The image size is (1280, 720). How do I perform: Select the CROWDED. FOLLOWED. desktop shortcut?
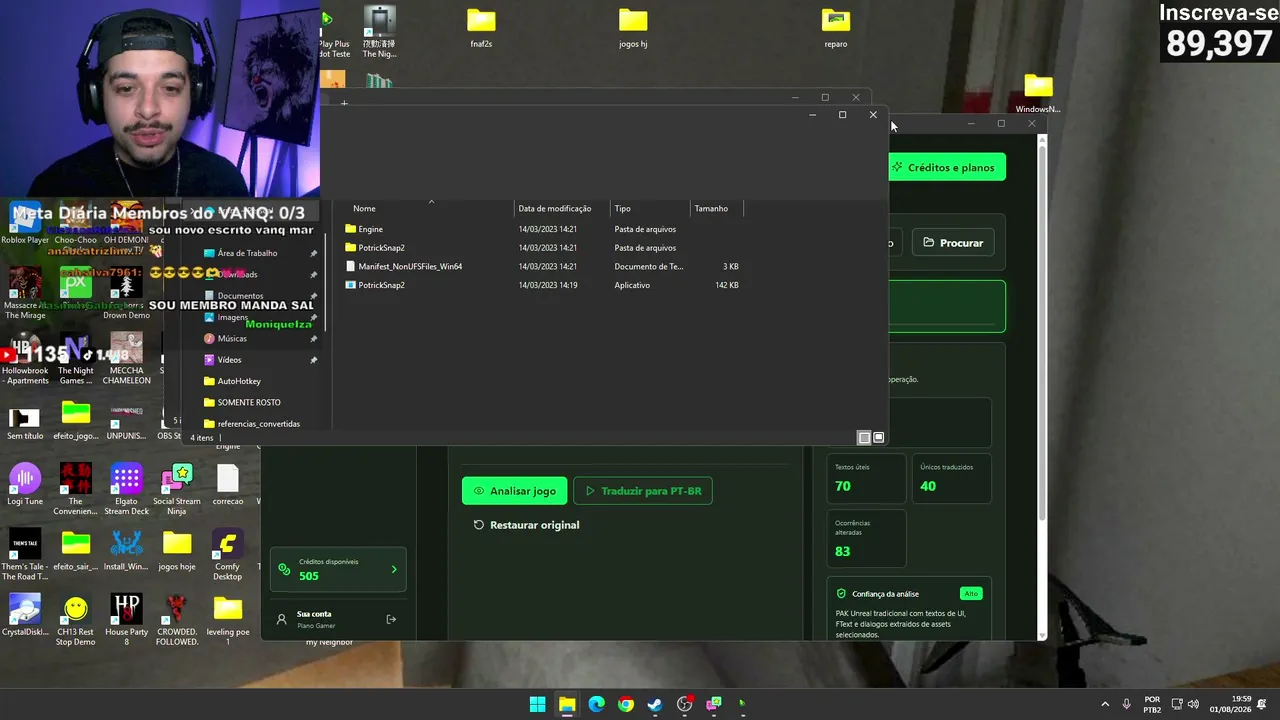click(177, 620)
